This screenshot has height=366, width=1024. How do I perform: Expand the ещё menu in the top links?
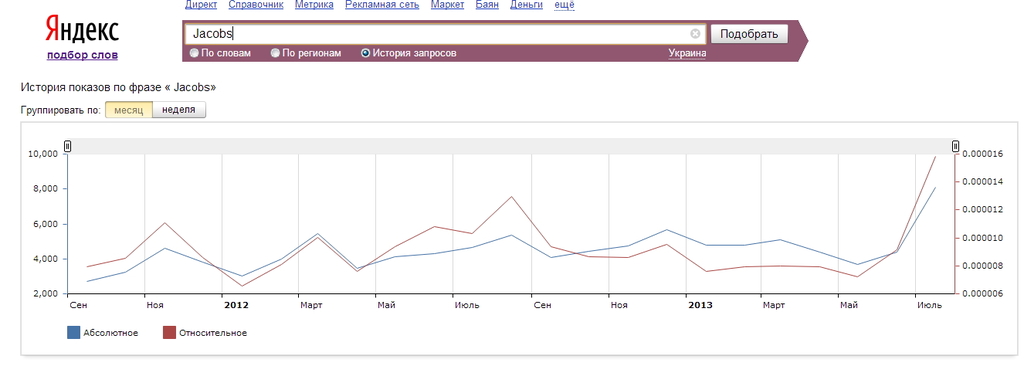564,5
